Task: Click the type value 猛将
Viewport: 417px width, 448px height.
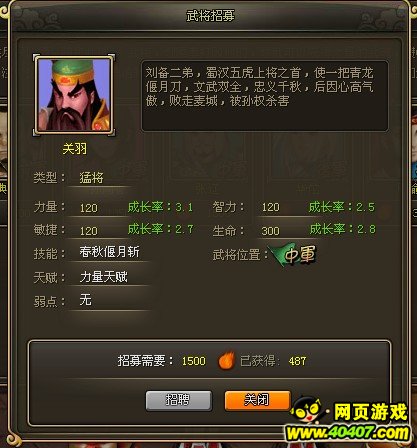Action: (91, 178)
